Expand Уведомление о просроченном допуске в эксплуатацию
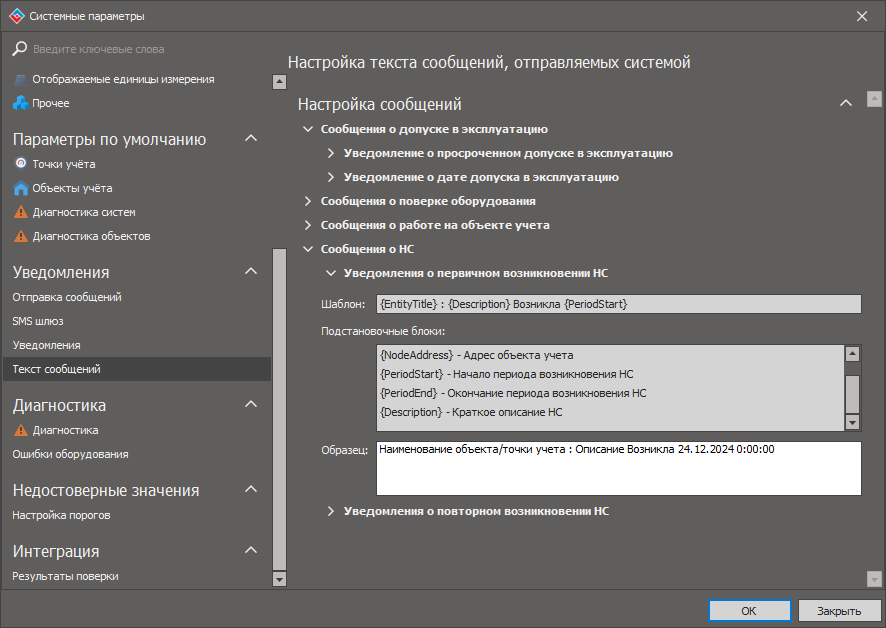 coord(331,153)
